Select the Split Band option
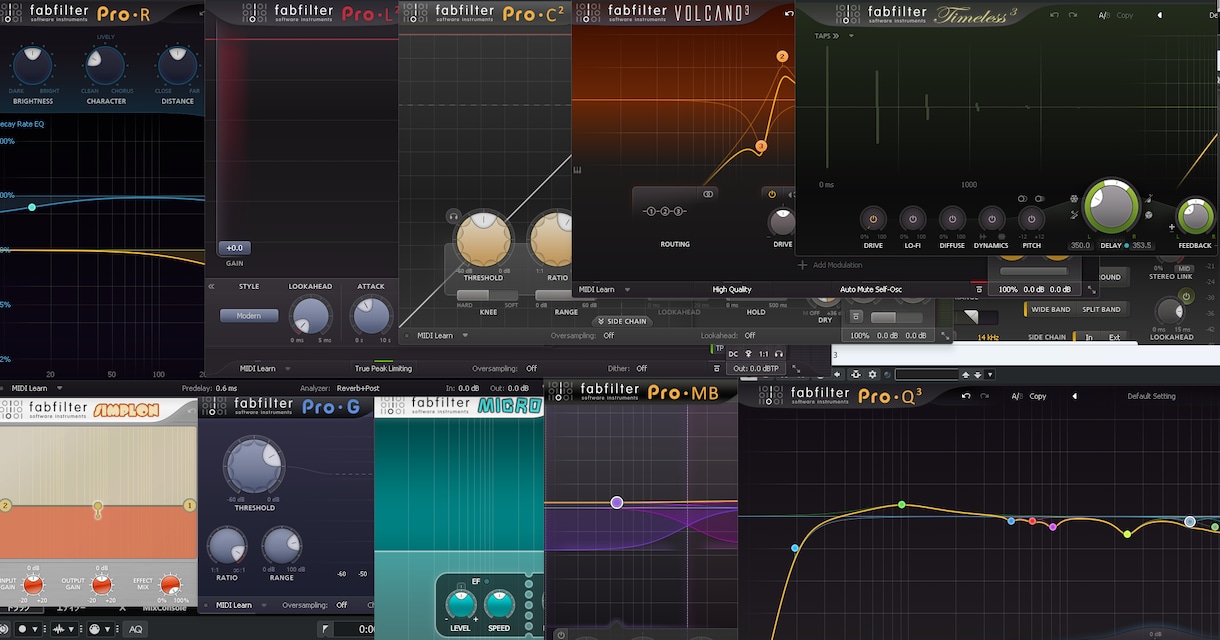The height and width of the screenshot is (640, 1220). 1101,309
